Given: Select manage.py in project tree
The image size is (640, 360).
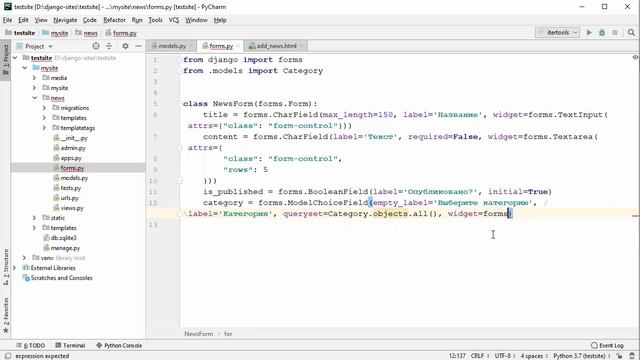Looking at the screenshot, I should (65, 248).
